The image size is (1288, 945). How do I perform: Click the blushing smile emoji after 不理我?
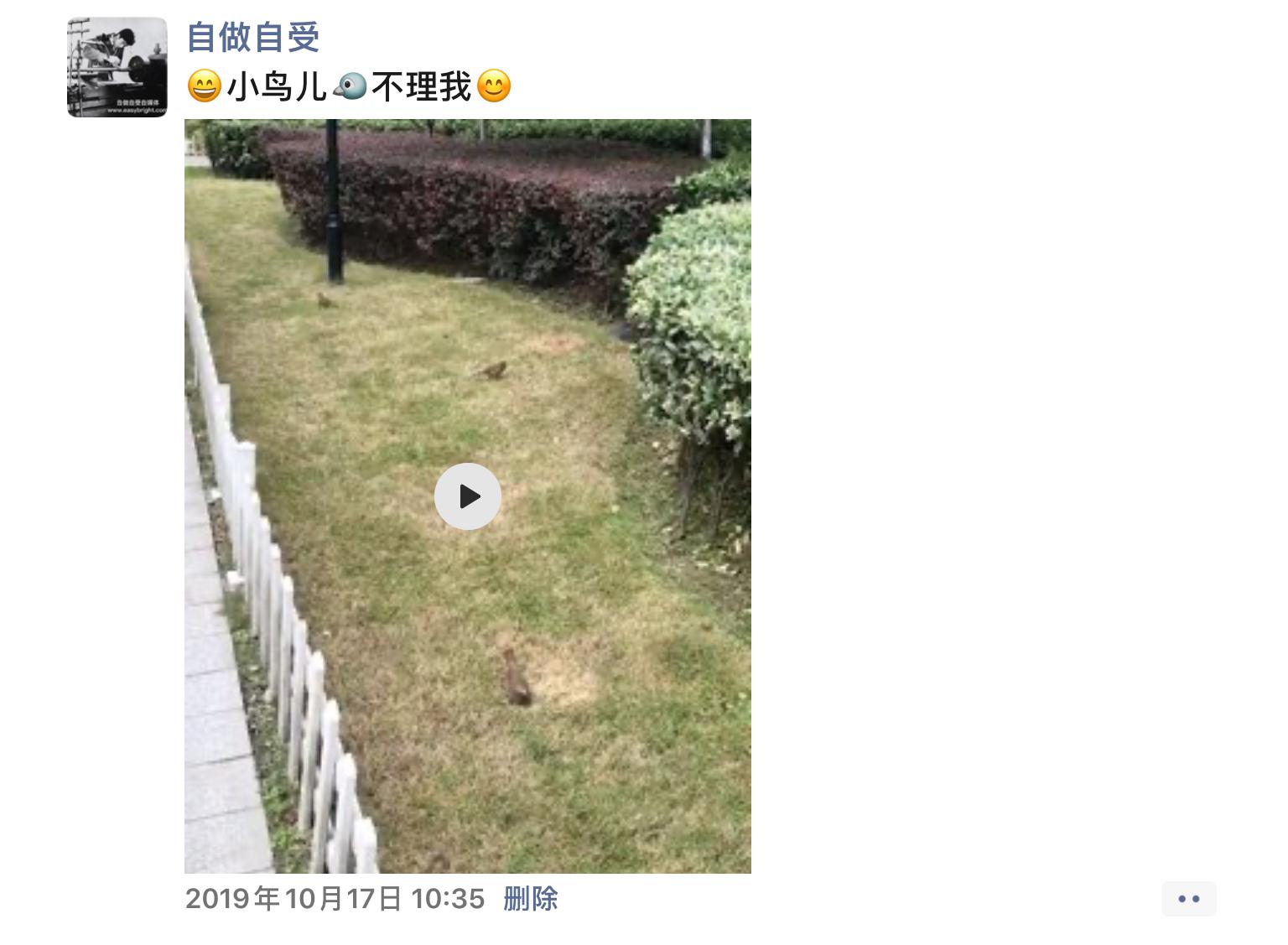(494, 86)
